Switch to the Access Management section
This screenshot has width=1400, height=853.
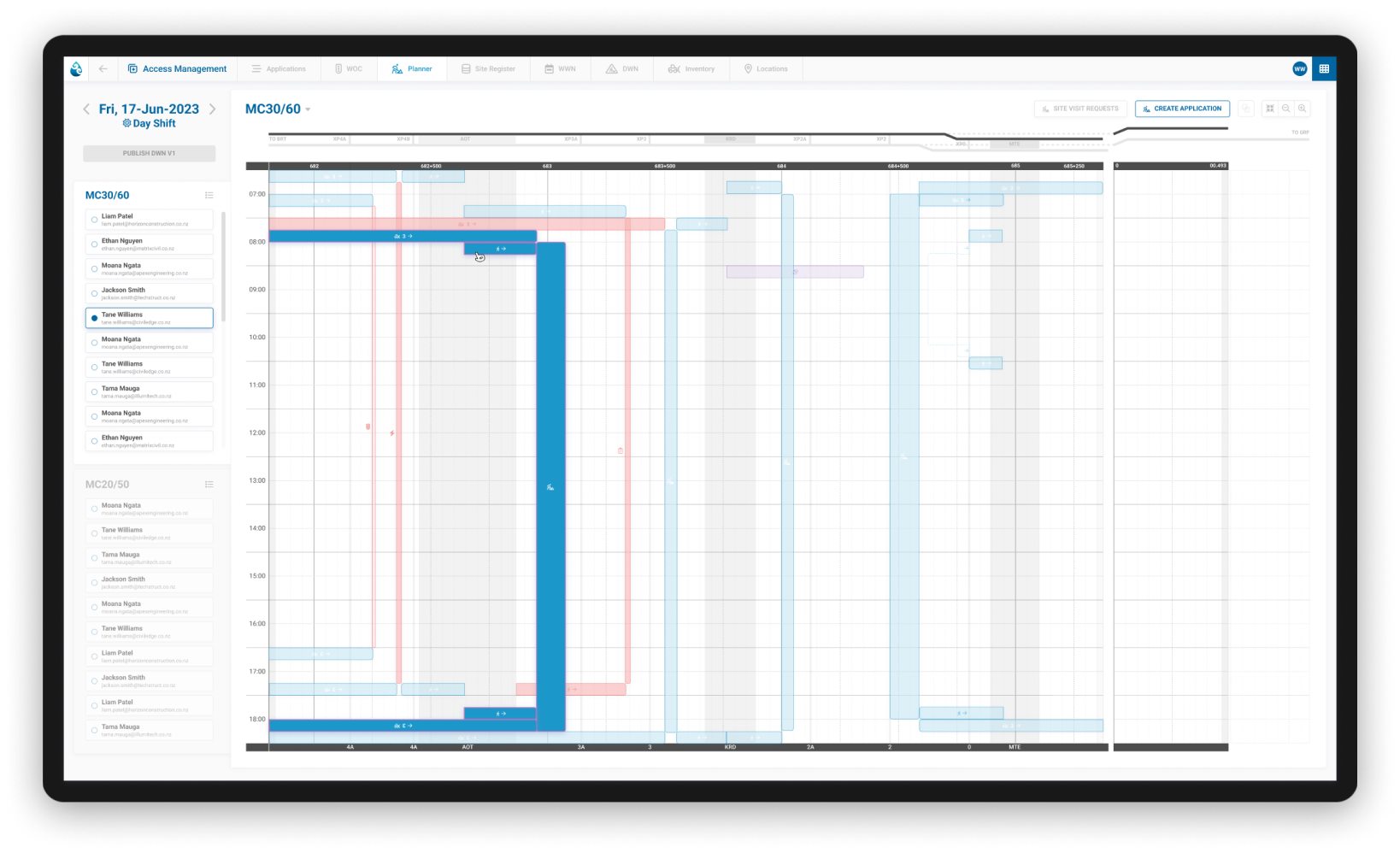(x=177, y=68)
